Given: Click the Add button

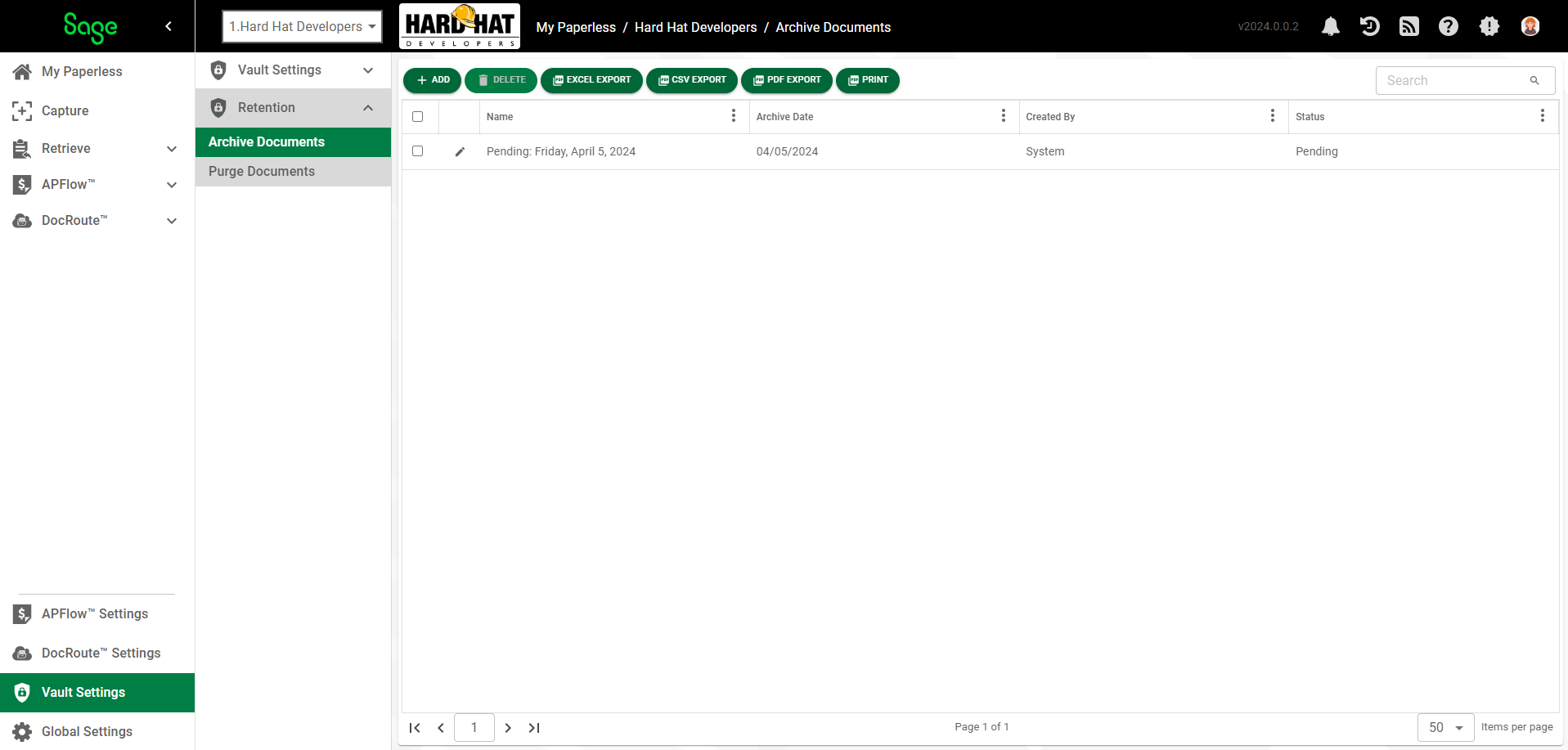Looking at the screenshot, I should click(432, 80).
